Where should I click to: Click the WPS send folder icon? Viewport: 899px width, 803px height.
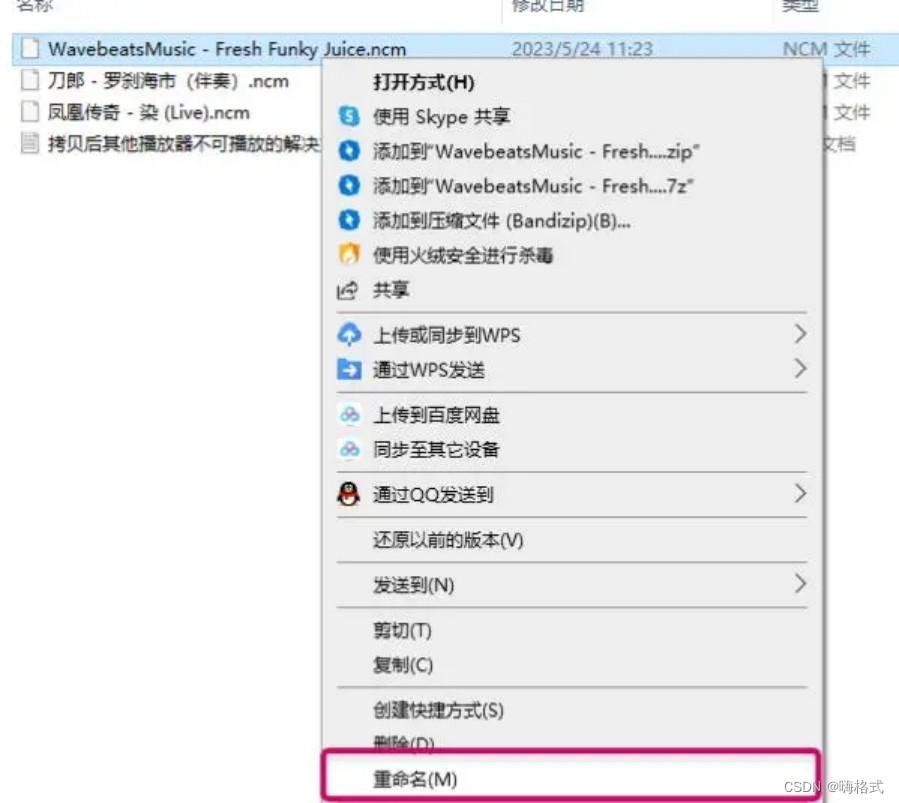tap(349, 369)
